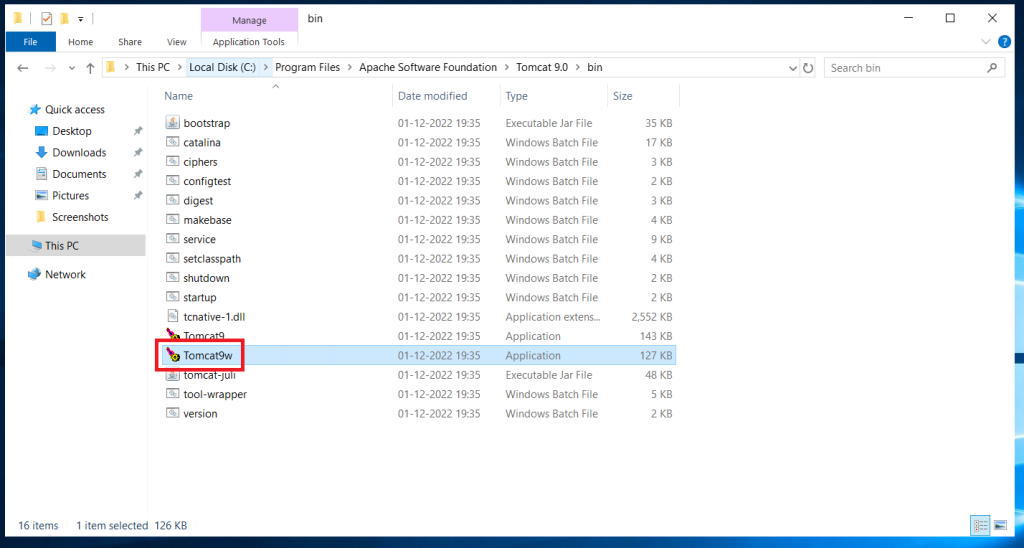This screenshot has height=548, width=1024.
Task: Navigate to Local Disk (C:) breadcrumb
Action: click(222, 67)
